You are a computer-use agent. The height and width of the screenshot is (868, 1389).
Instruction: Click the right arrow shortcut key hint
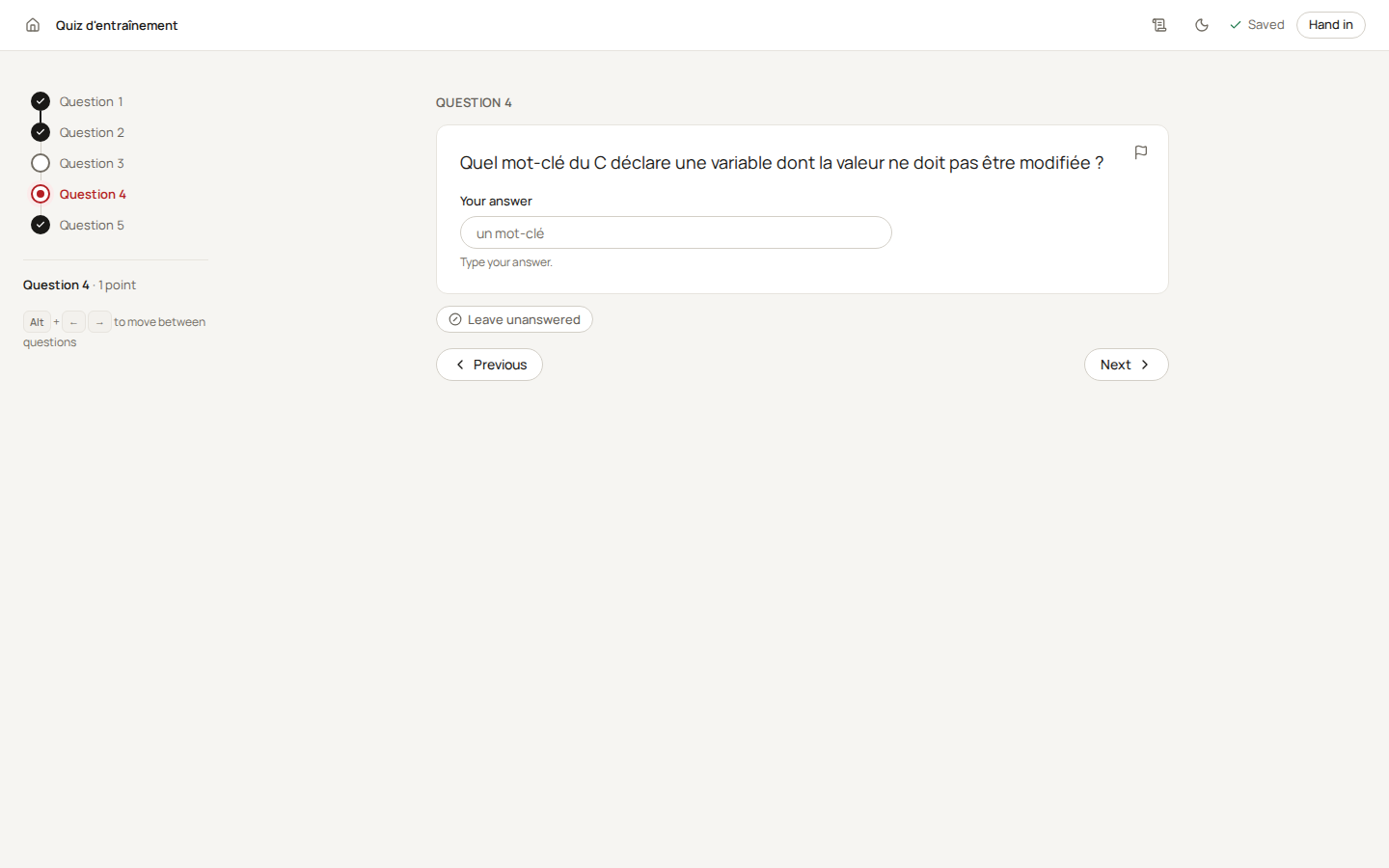pos(99,322)
